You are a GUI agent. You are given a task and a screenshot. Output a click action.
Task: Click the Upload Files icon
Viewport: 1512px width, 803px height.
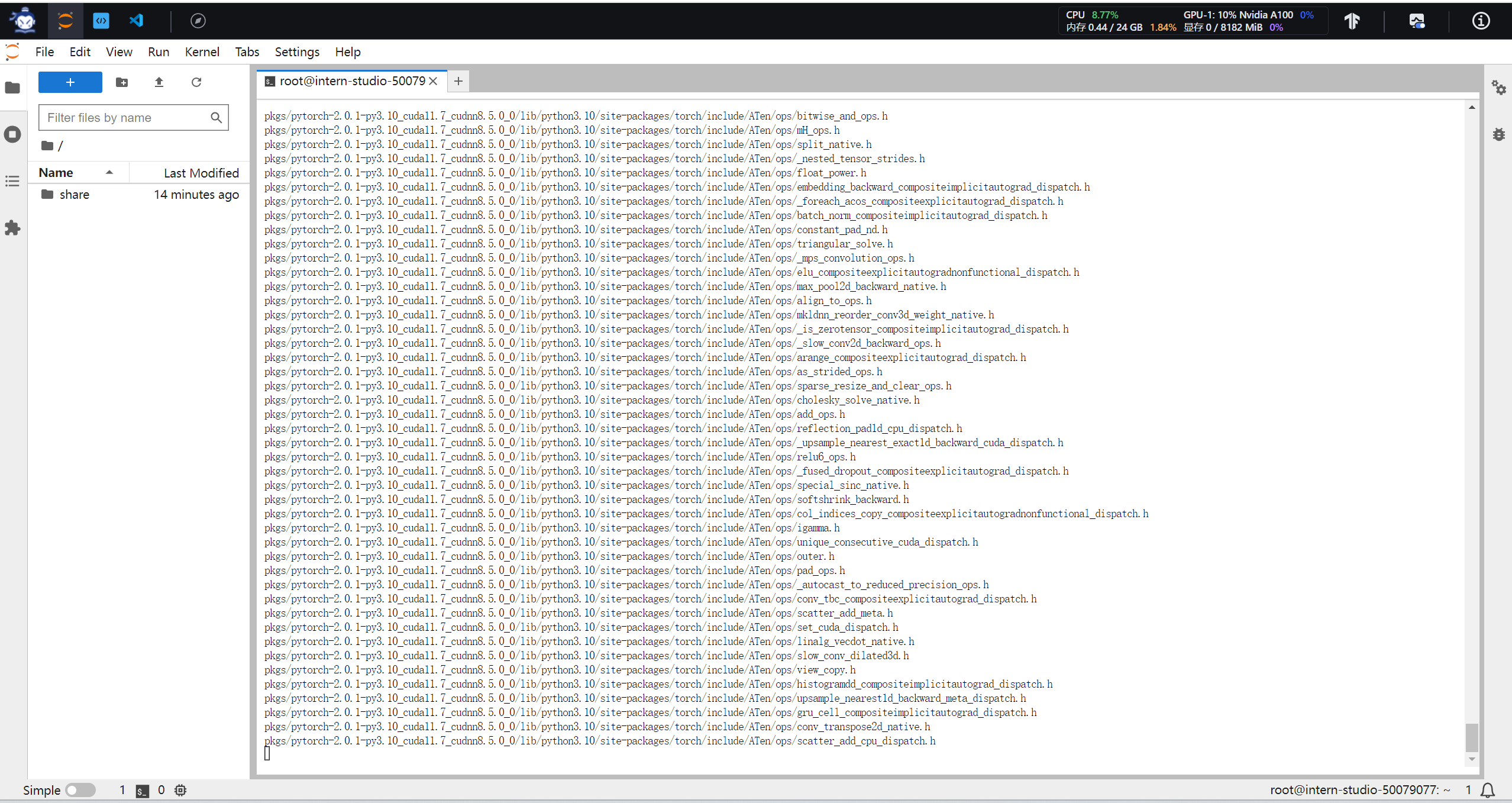(159, 82)
